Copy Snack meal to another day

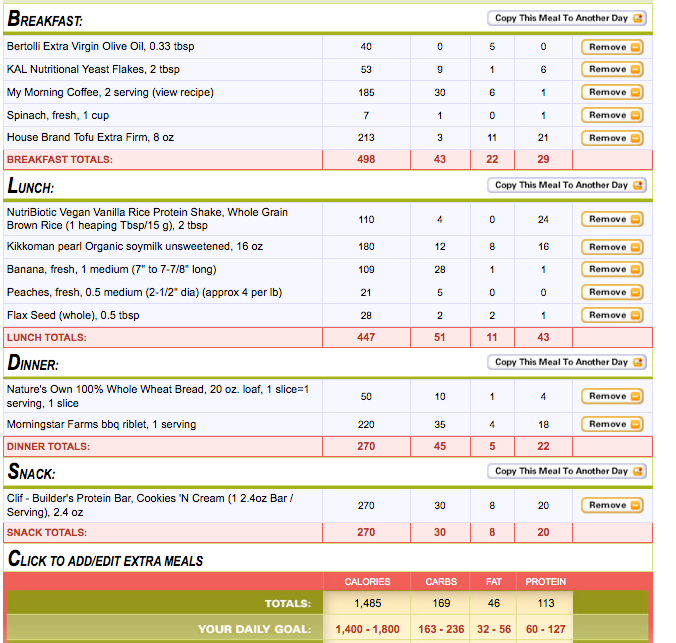(566, 470)
